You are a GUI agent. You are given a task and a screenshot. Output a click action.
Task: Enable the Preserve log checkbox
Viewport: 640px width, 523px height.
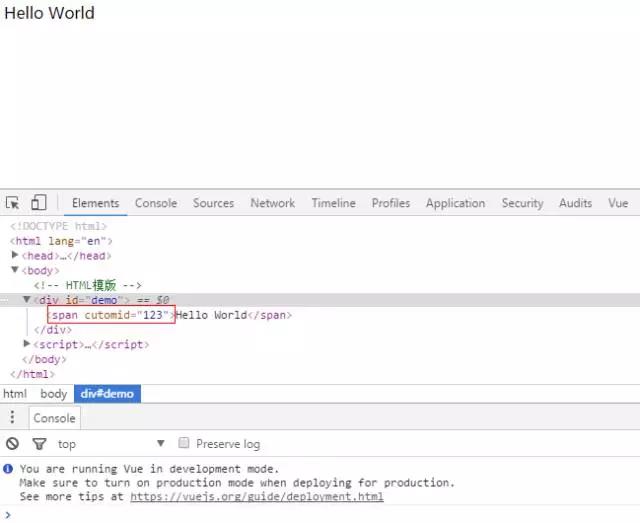184,443
